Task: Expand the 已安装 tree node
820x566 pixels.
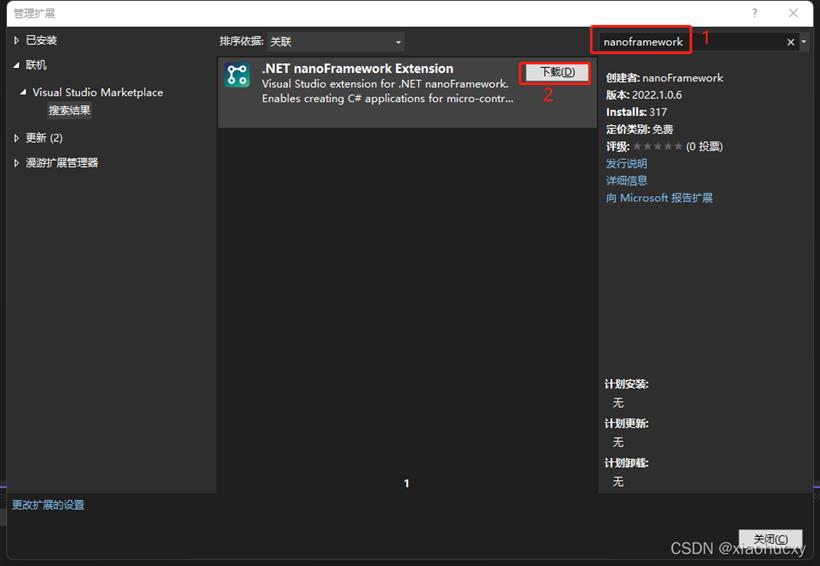Action: 16,40
